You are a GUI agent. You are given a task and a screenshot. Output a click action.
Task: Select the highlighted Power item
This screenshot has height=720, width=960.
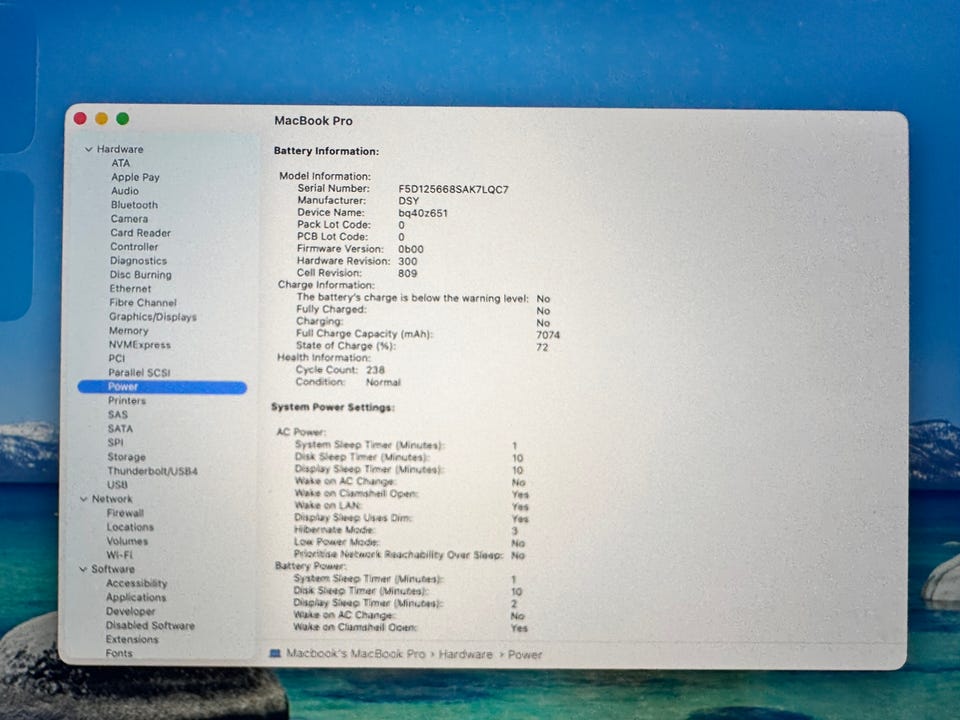point(162,387)
